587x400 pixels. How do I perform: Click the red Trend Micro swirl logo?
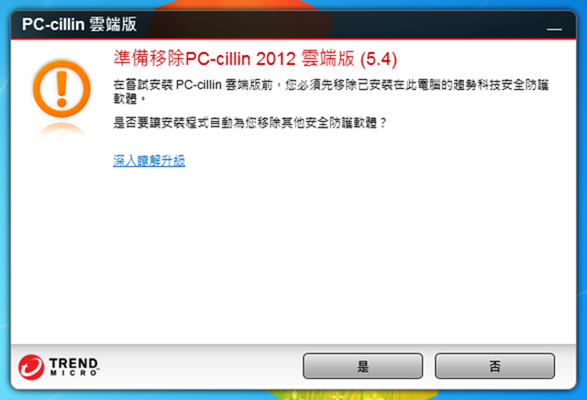[31, 367]
